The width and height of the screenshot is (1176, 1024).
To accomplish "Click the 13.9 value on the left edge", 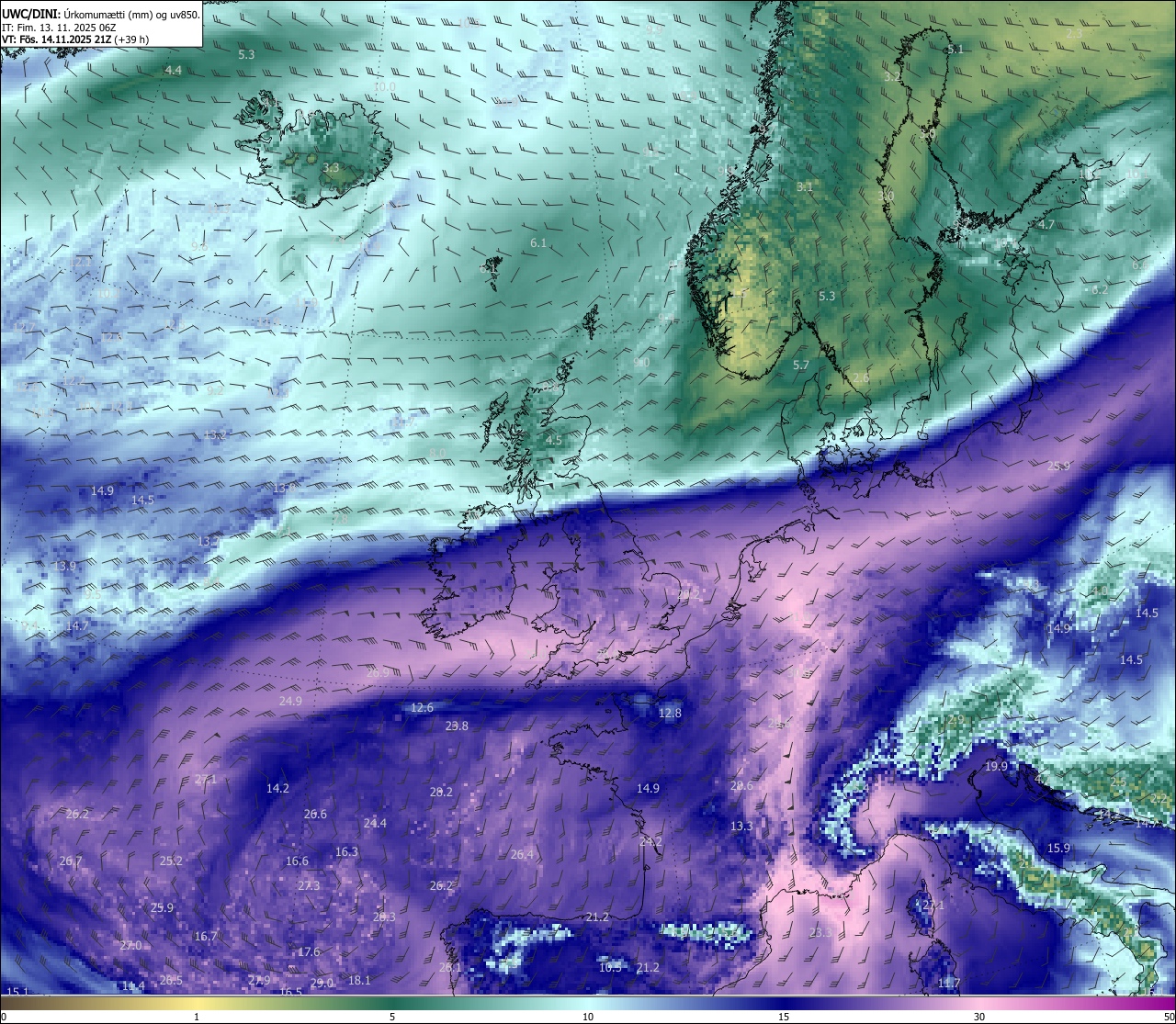I will click(x=65, y=567).
